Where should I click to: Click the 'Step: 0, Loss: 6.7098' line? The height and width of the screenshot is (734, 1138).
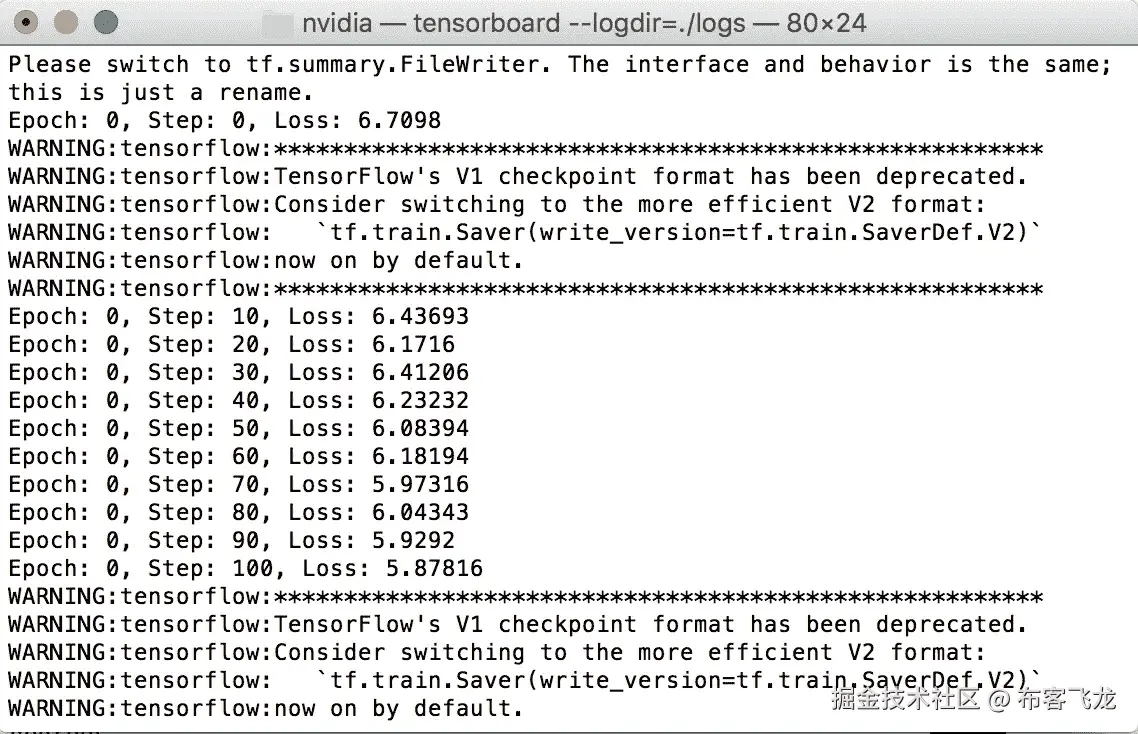[x=224, y=121]
